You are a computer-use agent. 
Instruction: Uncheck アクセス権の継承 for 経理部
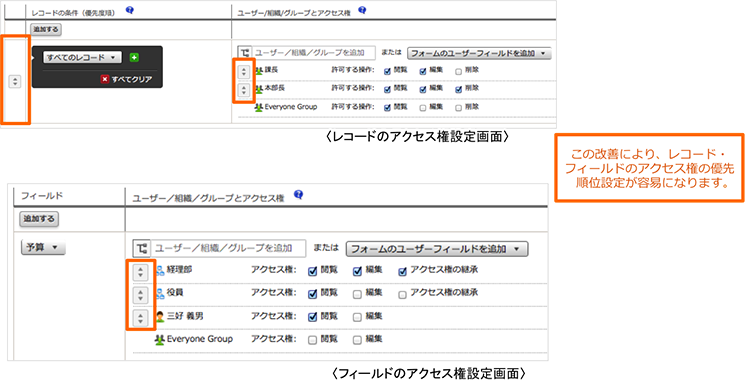coord(402,272)
